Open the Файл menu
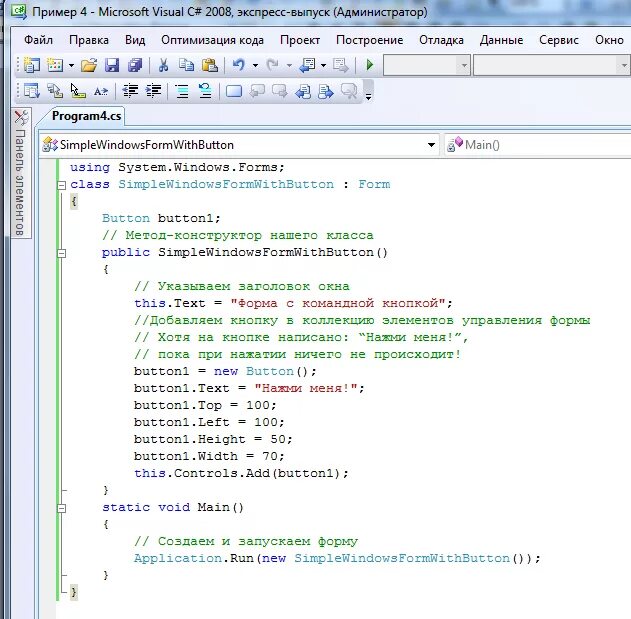Image resolution: width=631 pixels, height=619 pixels. point(38,40)
